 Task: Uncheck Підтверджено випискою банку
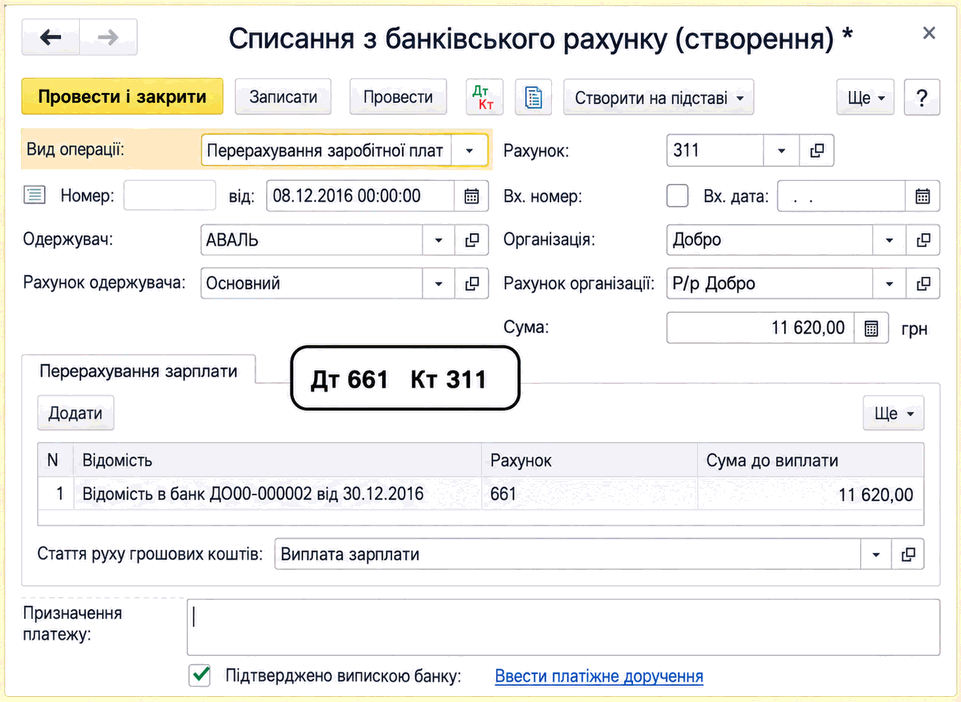pos(200,675)
